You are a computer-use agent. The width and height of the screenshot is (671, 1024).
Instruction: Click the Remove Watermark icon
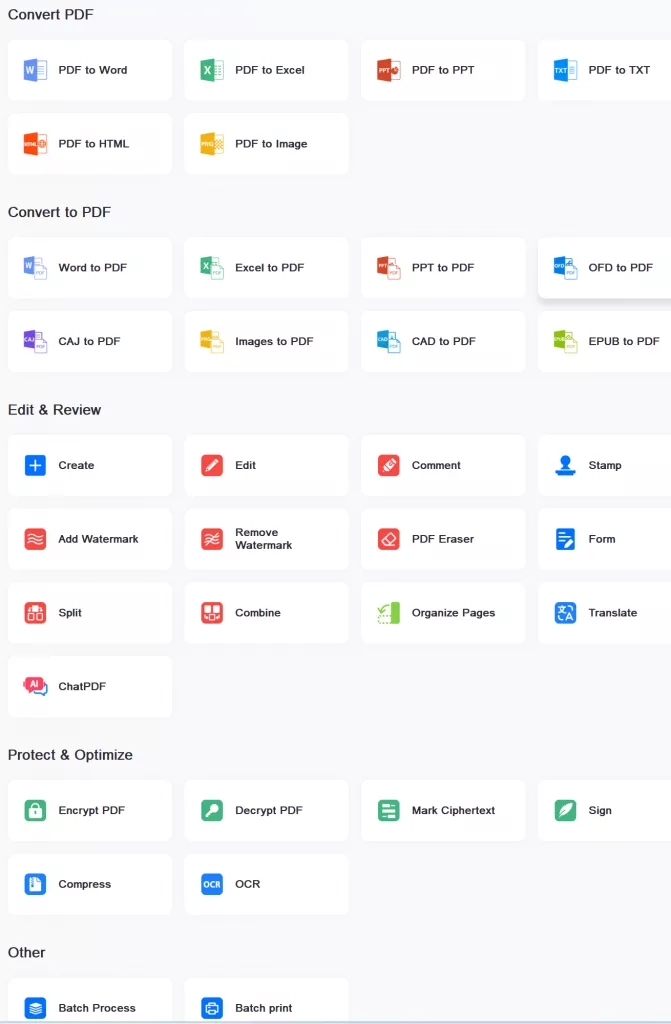coord(212,539)
